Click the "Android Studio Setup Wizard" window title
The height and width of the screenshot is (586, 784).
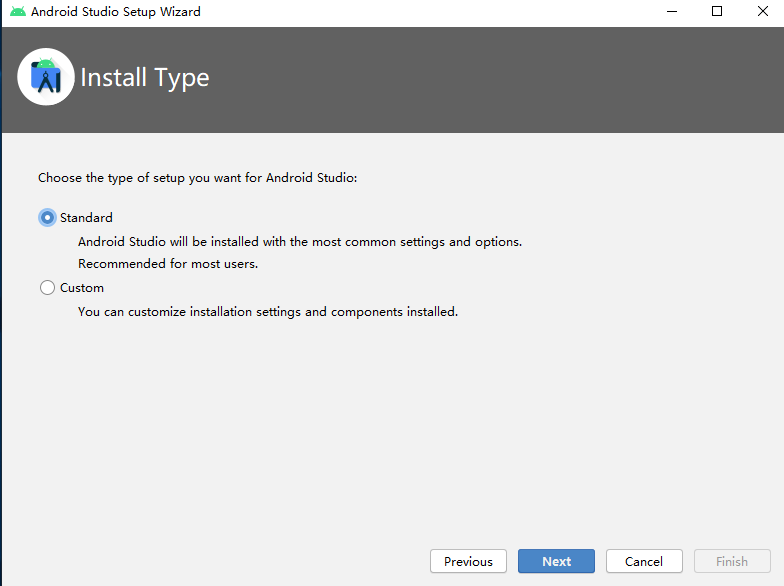pyautogui.click(x=116, y=12)
